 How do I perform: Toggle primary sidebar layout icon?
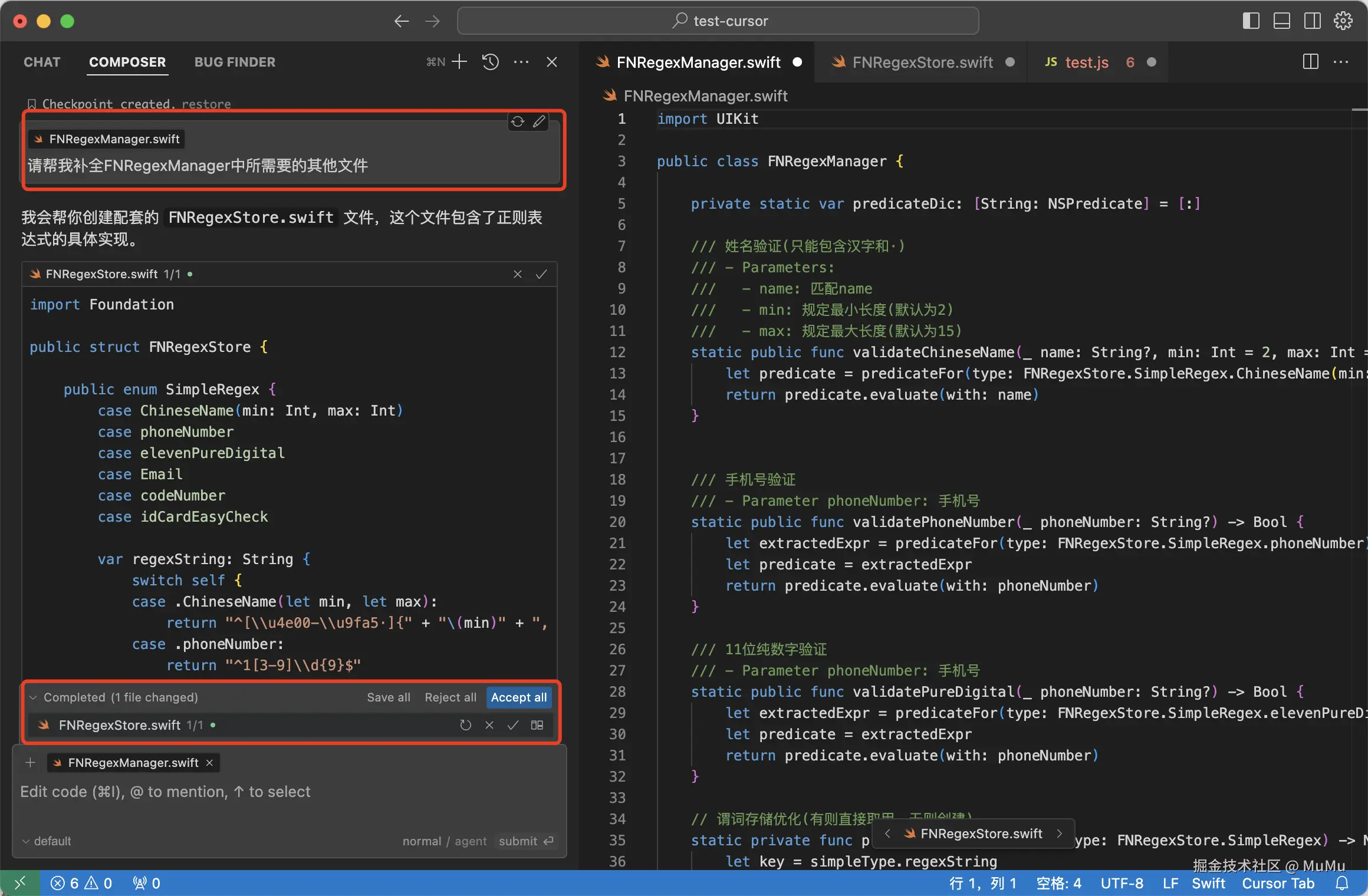[x=1251, y=21]
